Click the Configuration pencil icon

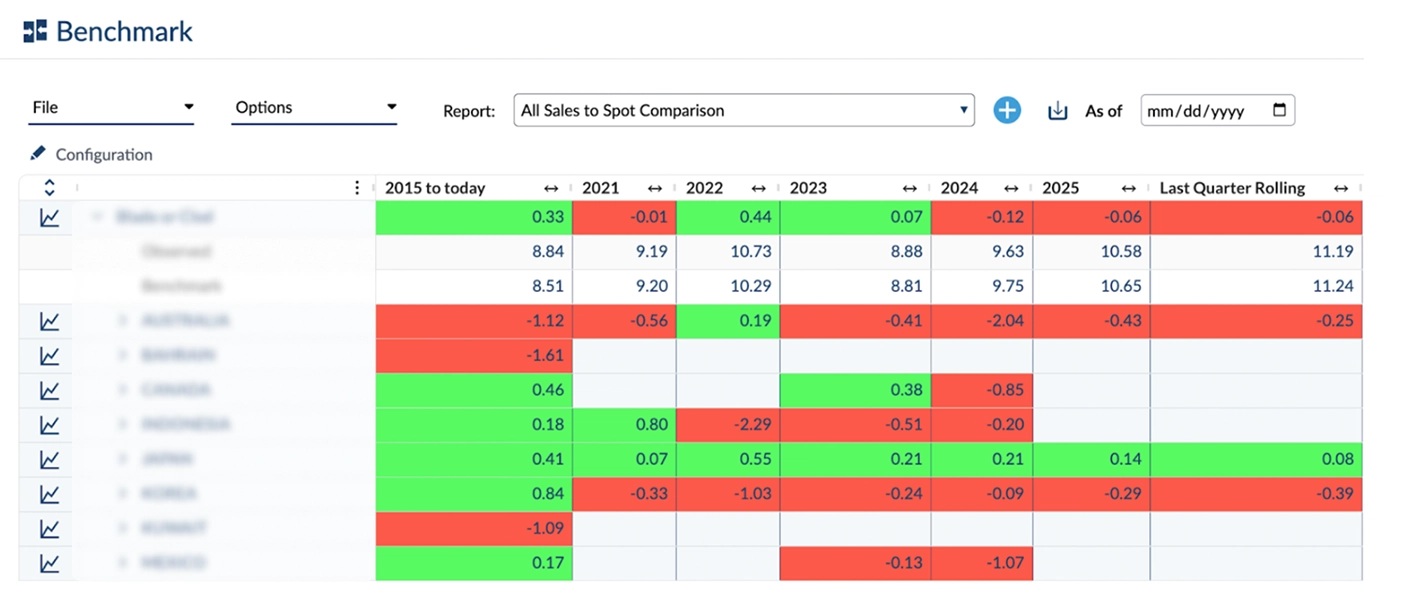click(37, 153)
